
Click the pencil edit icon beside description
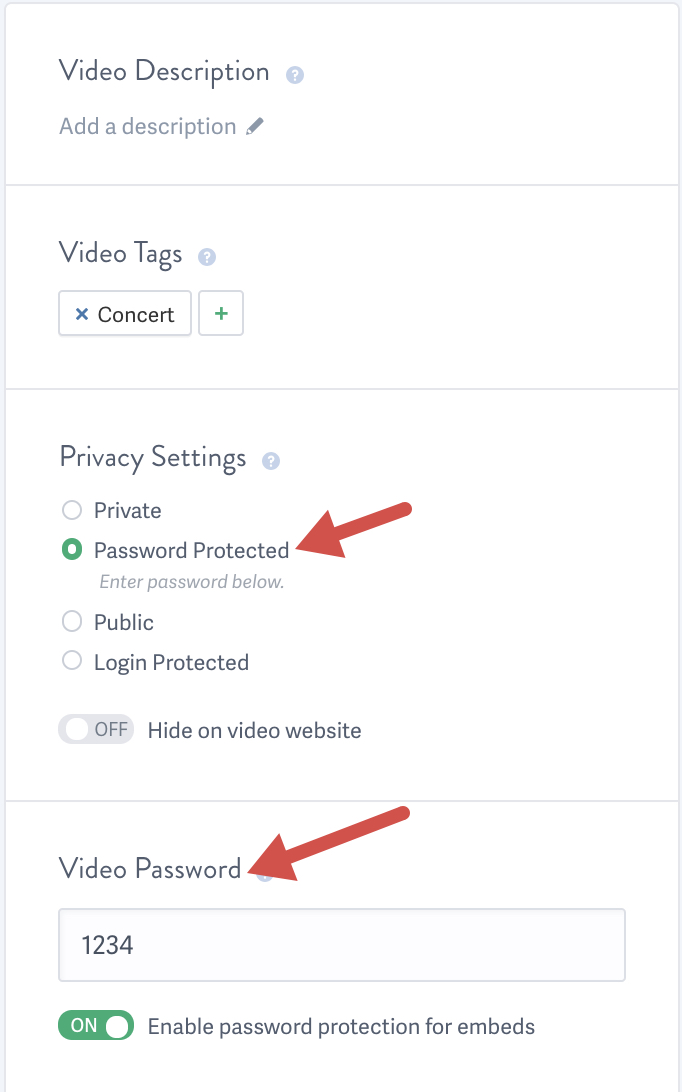coord(255,126)
